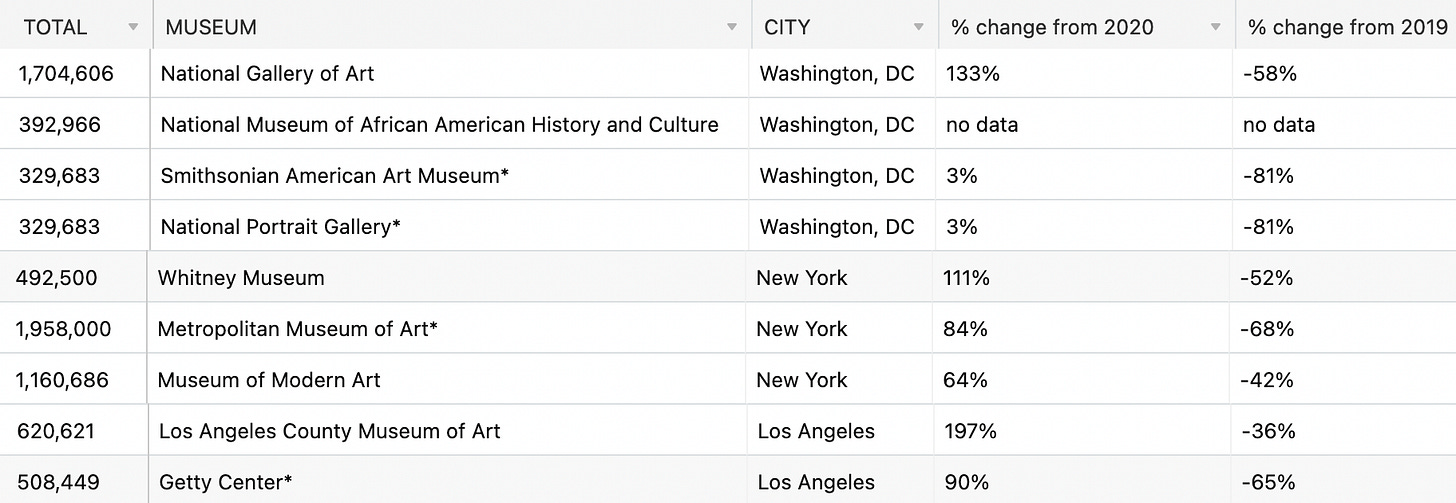This screenshot has height=503, width=1456.
Task: Select National Museum of African American History cell
Action: click(x=450, y=124)
